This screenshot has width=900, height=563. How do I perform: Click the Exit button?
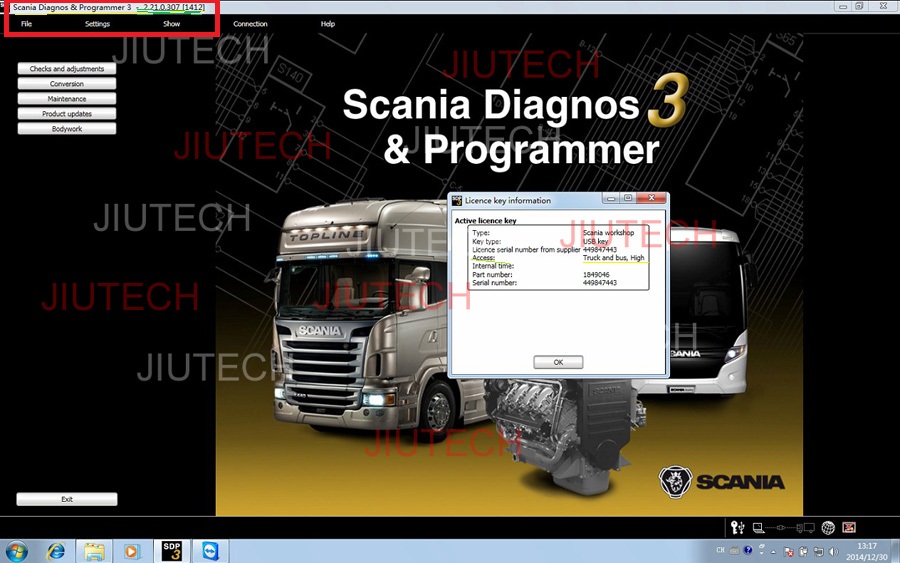click(x=67, y=499)
